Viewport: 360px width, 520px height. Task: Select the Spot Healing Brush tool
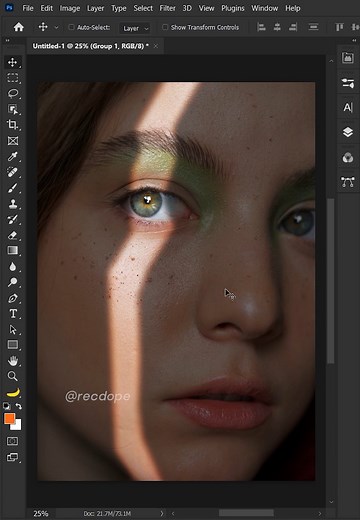click(x=13, y=172)
